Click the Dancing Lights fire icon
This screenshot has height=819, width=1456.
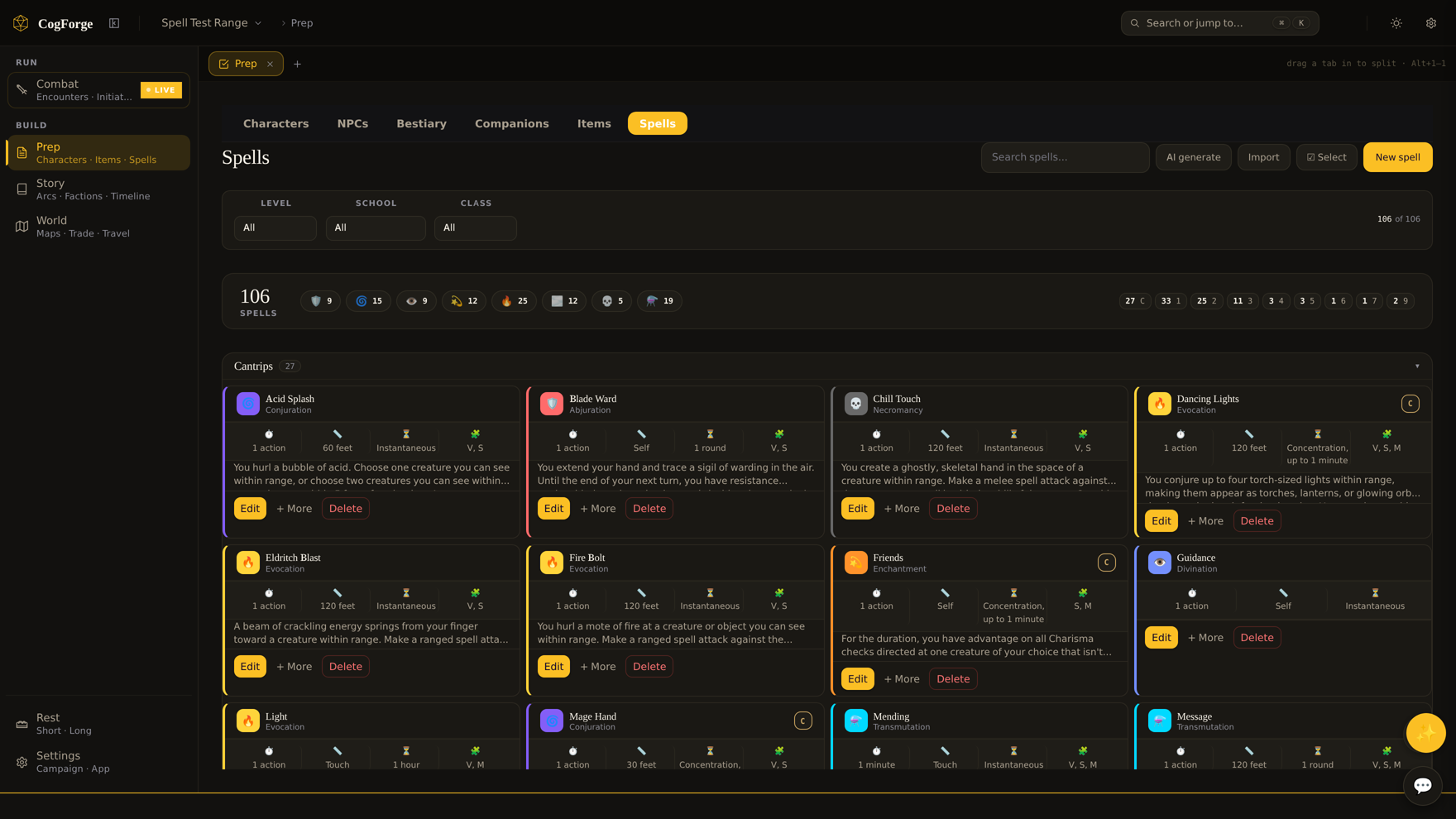click(1160, 404)
